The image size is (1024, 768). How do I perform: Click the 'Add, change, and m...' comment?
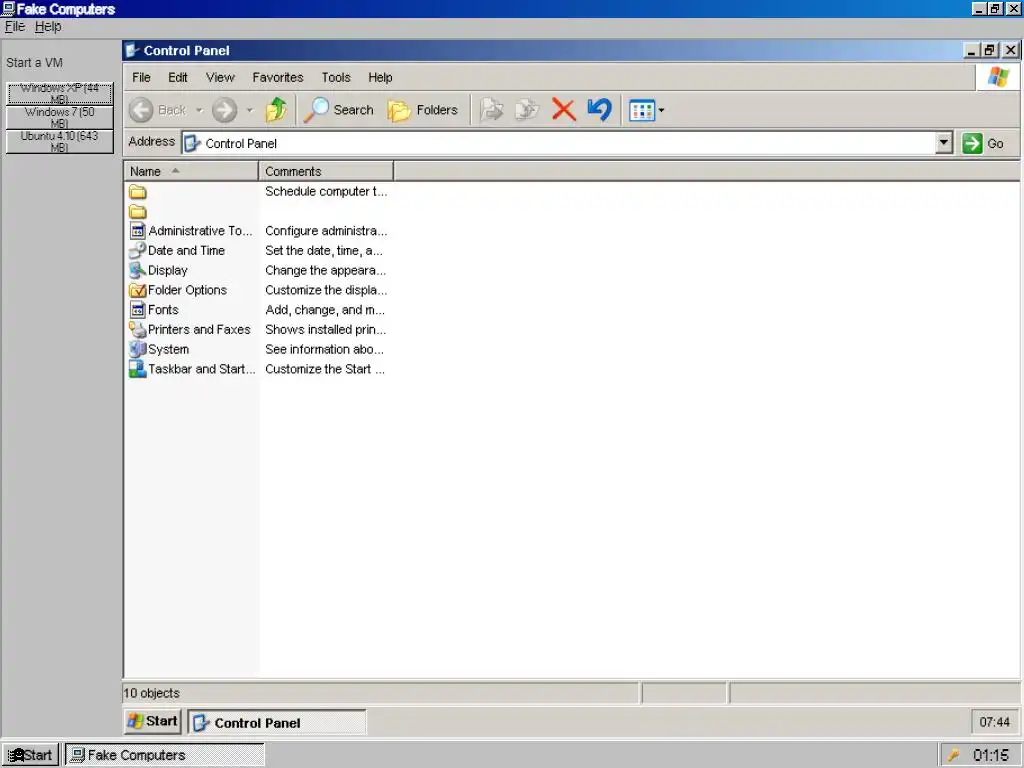tap(325, 310)
